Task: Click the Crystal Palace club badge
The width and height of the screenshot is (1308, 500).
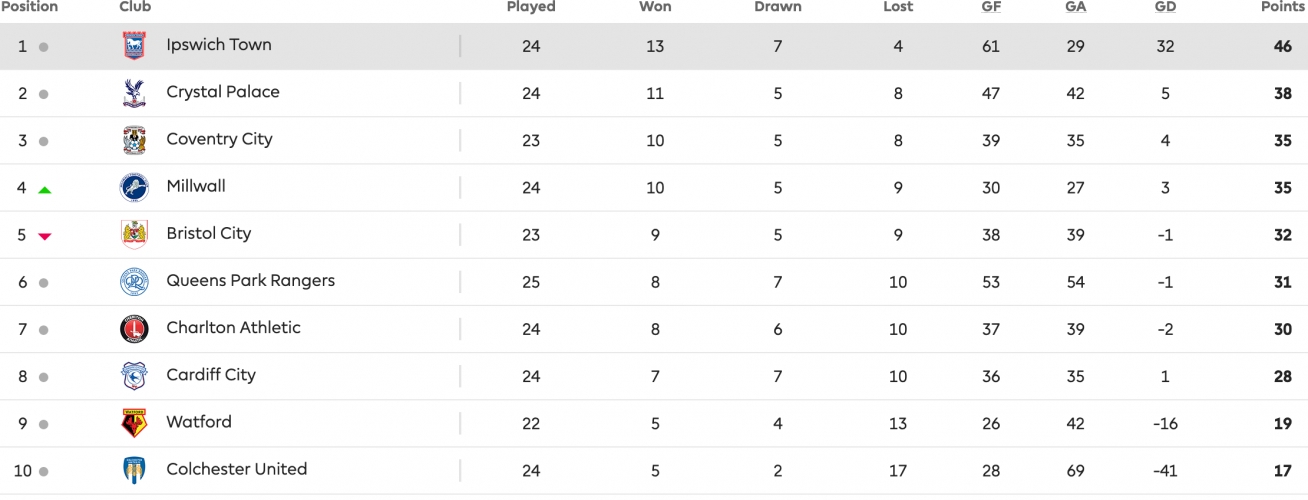Action: [134, 93]
